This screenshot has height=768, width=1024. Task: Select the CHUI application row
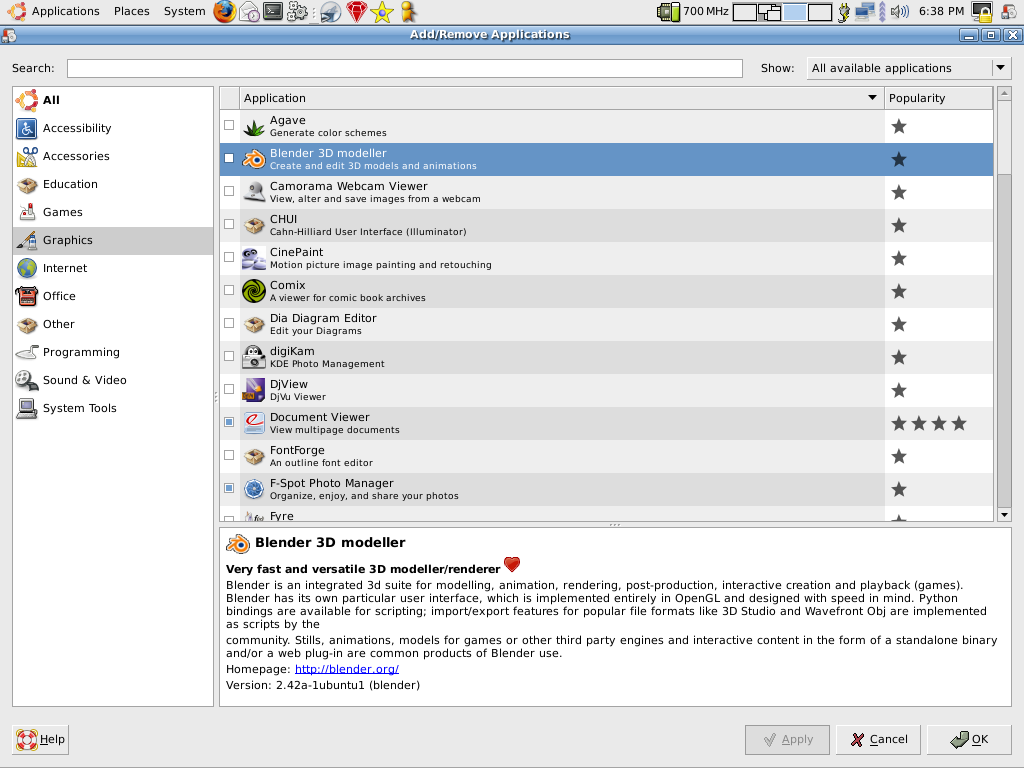(x=606, y=225)
